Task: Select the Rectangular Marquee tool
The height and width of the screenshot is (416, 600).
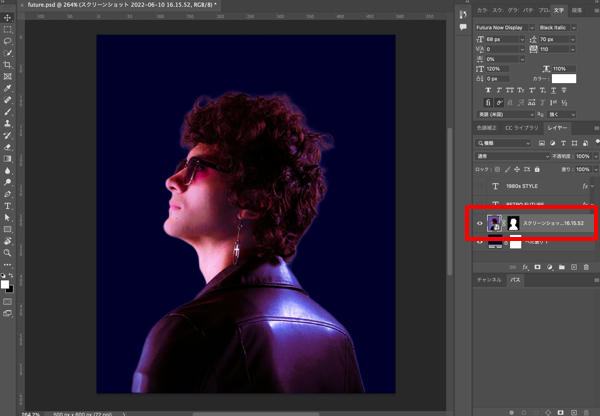Action: (x=7, y=29)
